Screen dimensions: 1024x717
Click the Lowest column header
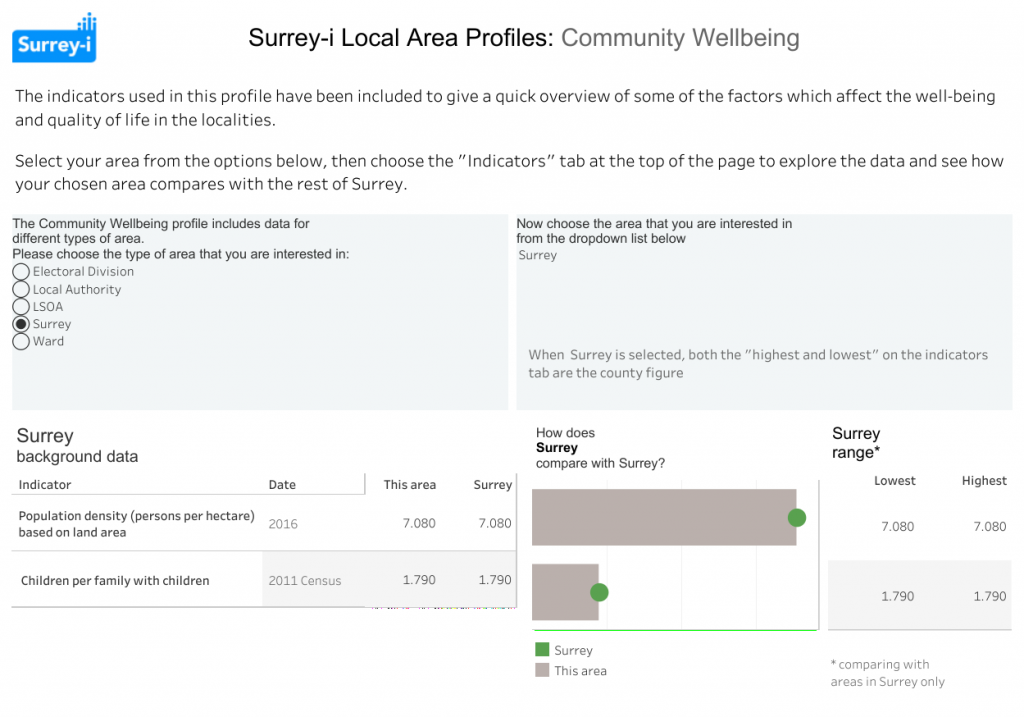(x=895, y=481)
